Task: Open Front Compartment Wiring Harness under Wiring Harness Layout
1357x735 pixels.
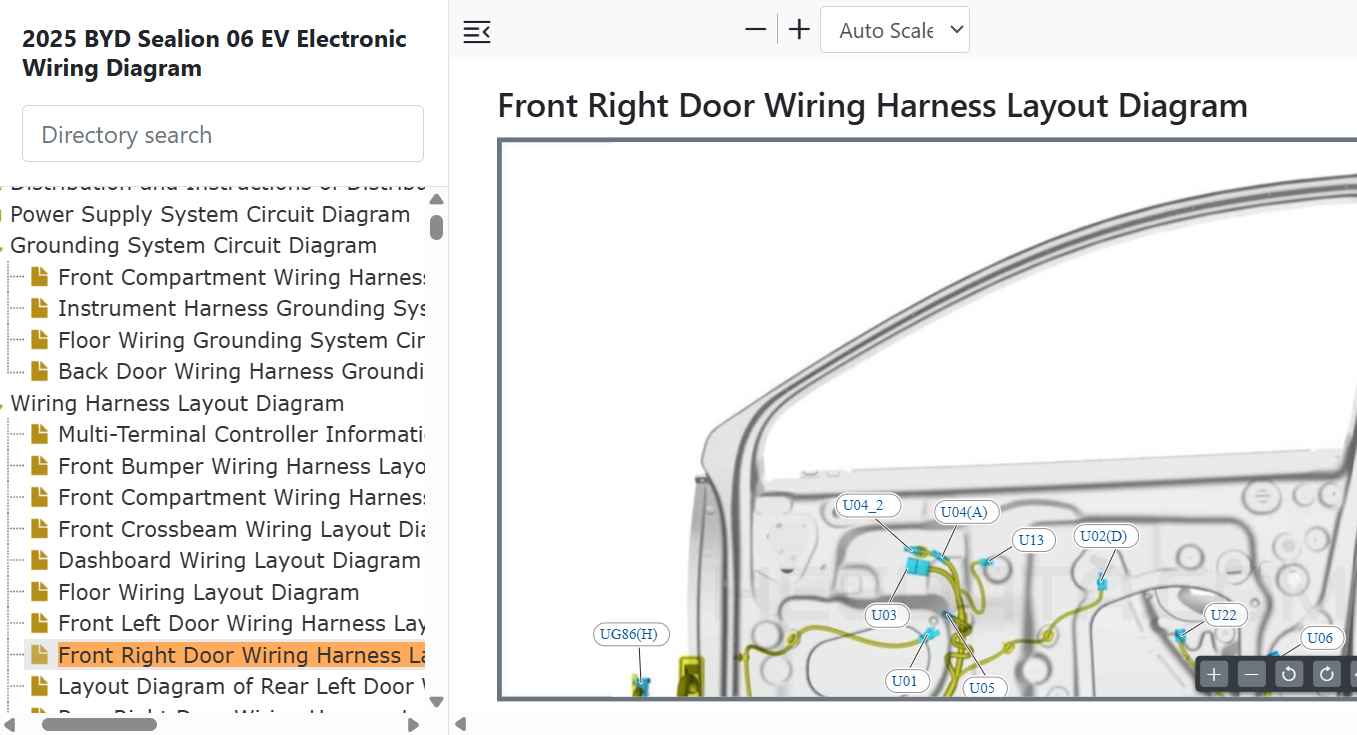Action: pos(241,497)
